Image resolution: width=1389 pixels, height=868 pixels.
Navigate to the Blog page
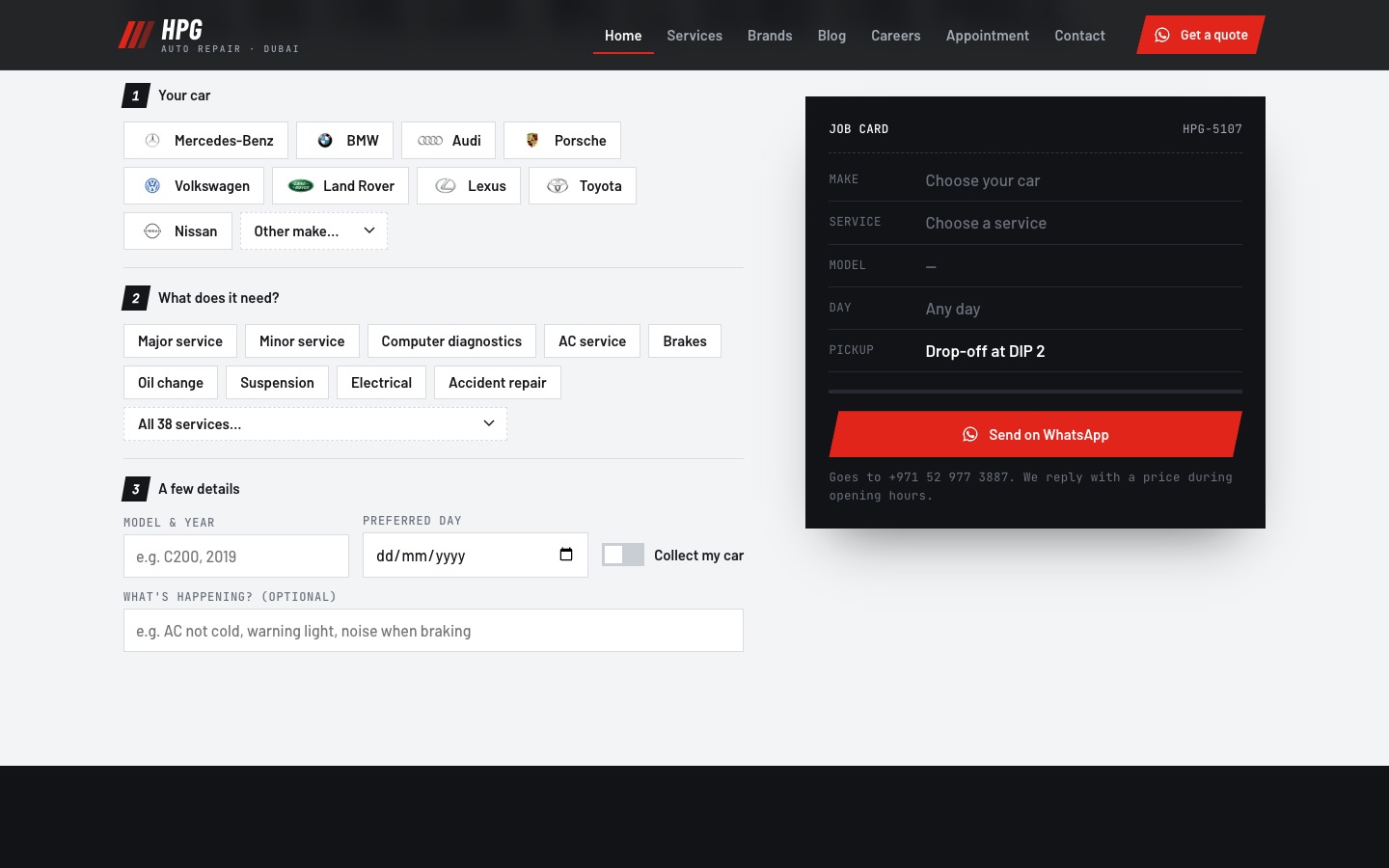click(831, 36)
